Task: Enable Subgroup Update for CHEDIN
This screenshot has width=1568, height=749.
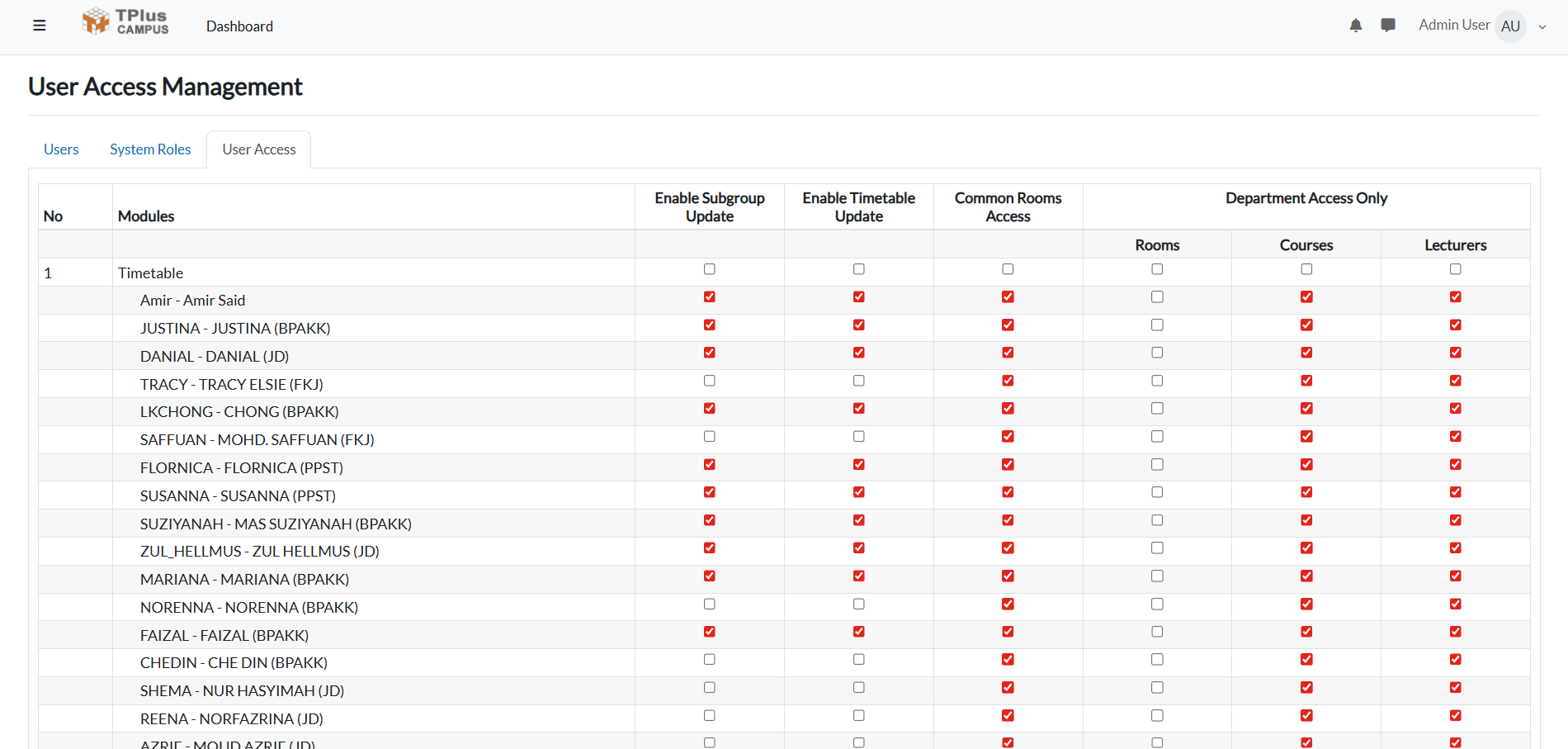Action: (x=709, y=659)
